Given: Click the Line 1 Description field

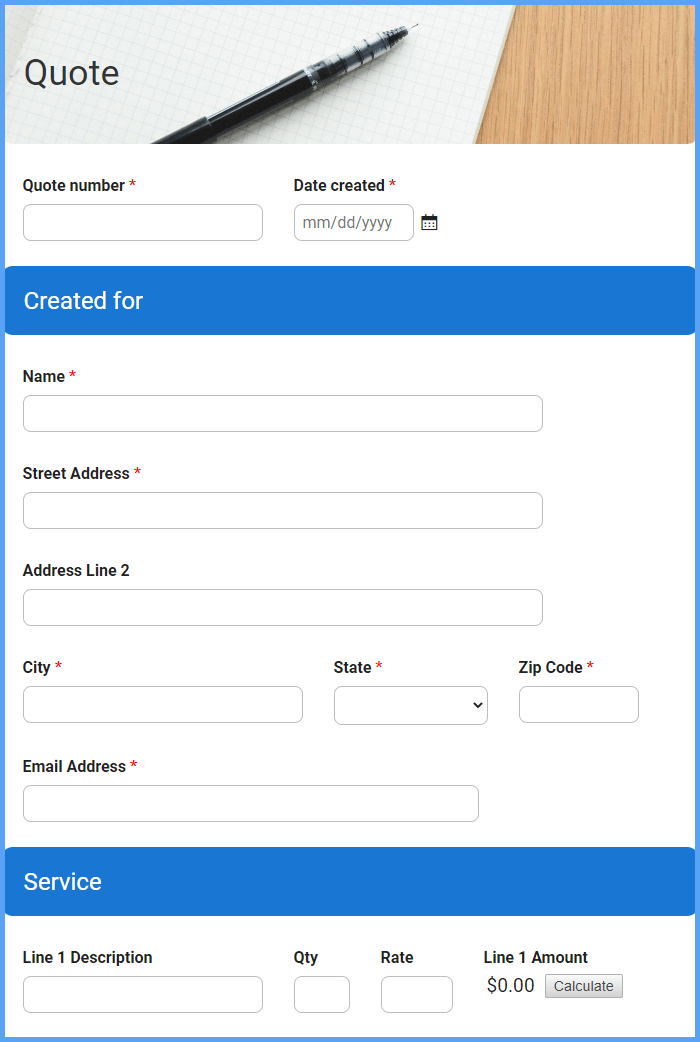Looking at the screenshot, I should tap(142, 994).
